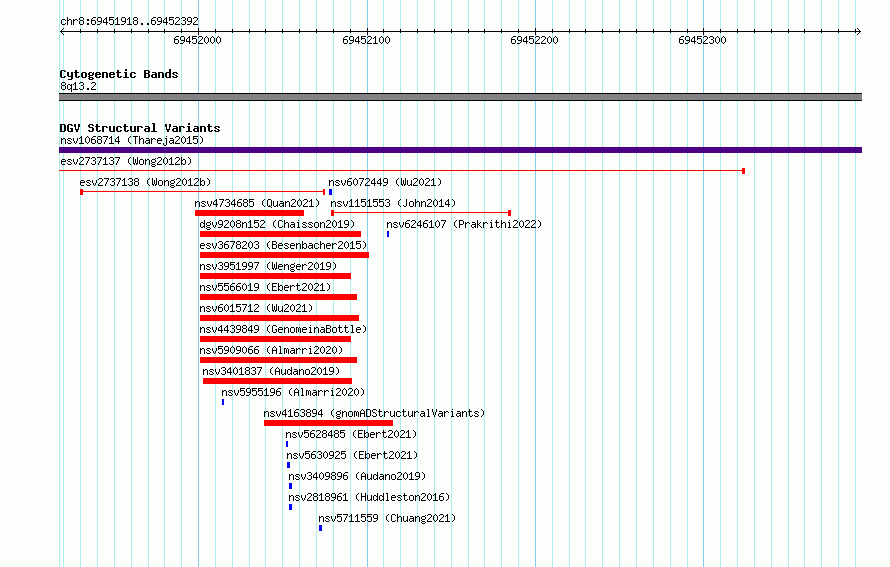Open the nsv1068714 (Thareja2015) label
Screen dimensions: 890x567
click(132, 140)
